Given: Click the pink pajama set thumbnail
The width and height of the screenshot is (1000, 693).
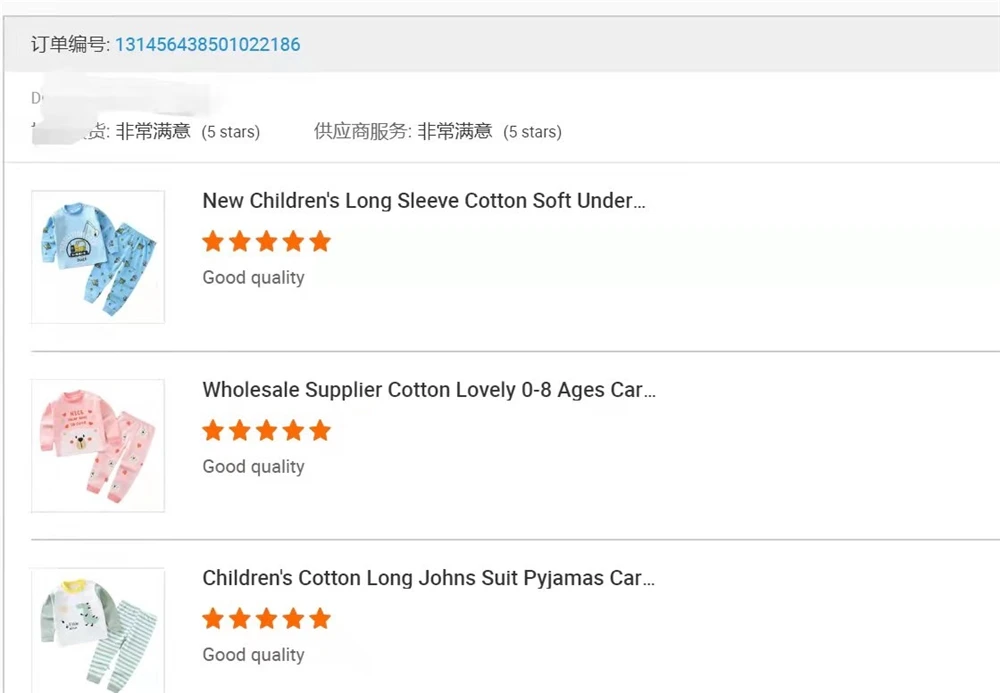Looking at the screenshot, I should click(98, 446).
